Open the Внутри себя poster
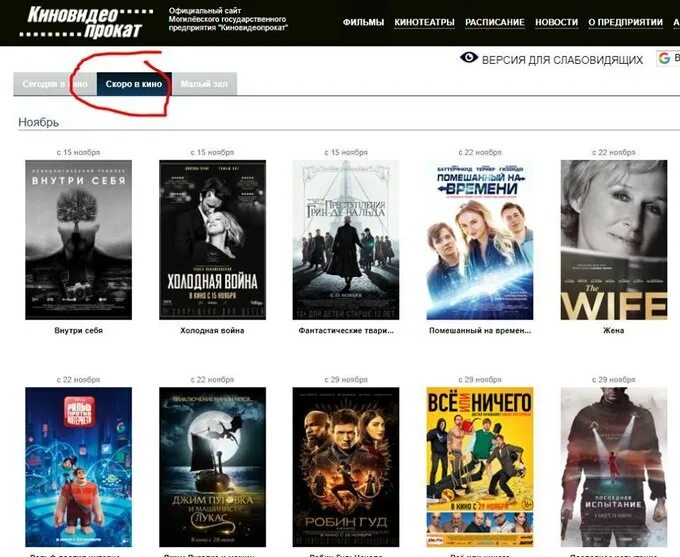This screenshot has width=680, height=557. coord(78,240)
